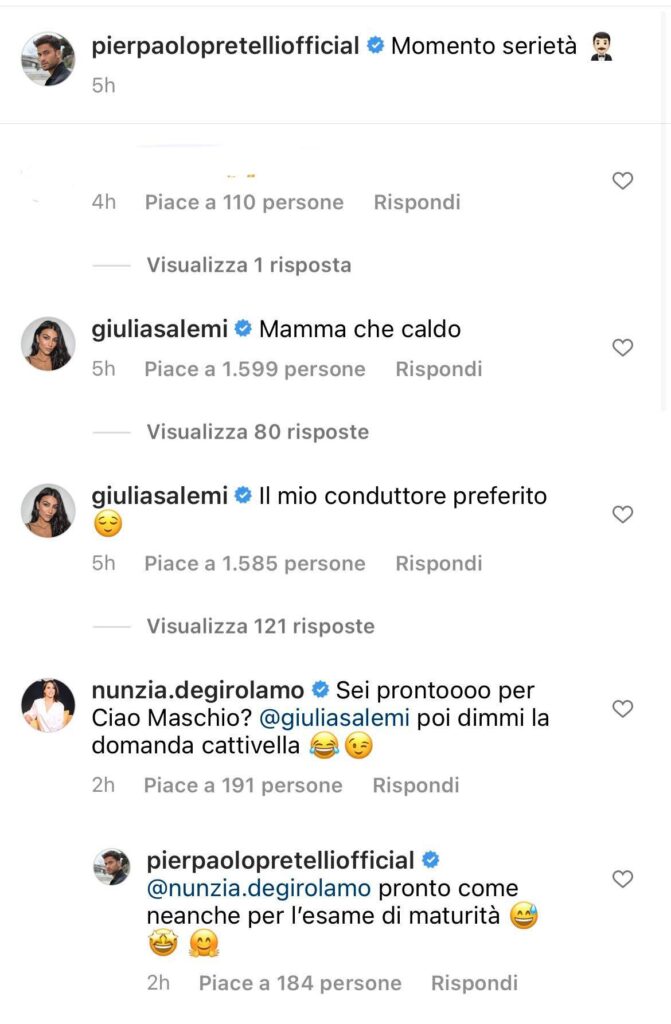Expand 'Visualizza 121 risposte' replies
This screenshot has width=671, height=1024.
261,626
